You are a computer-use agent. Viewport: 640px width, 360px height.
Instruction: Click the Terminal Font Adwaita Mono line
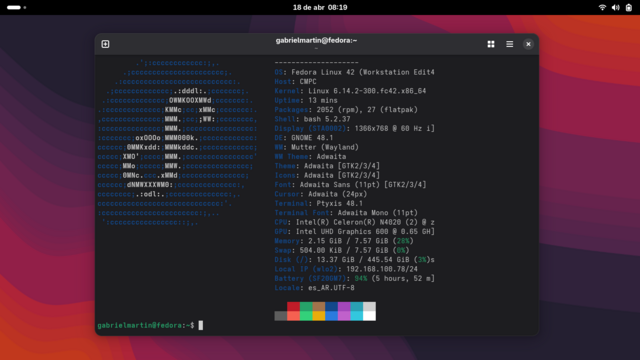click(346, 213)
